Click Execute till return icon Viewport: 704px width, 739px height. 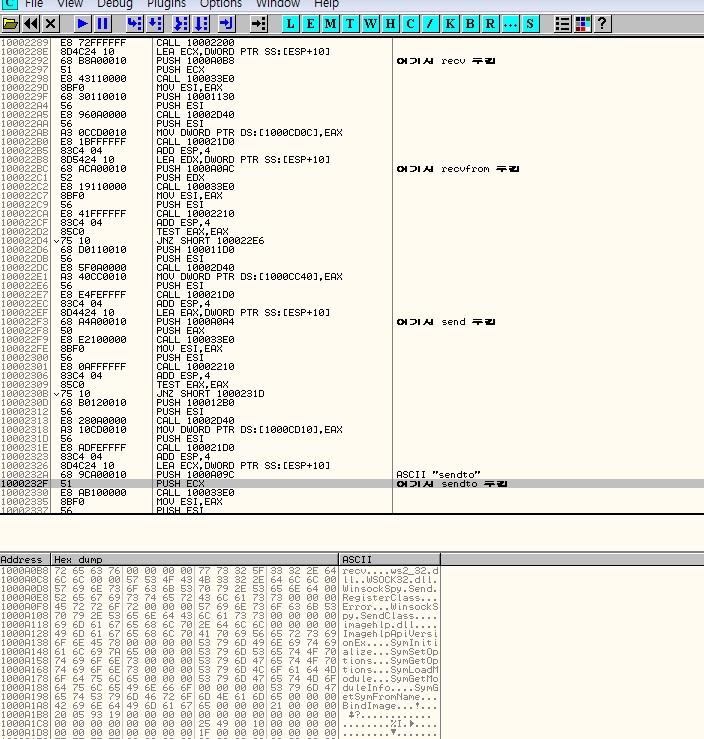[226, 24]
